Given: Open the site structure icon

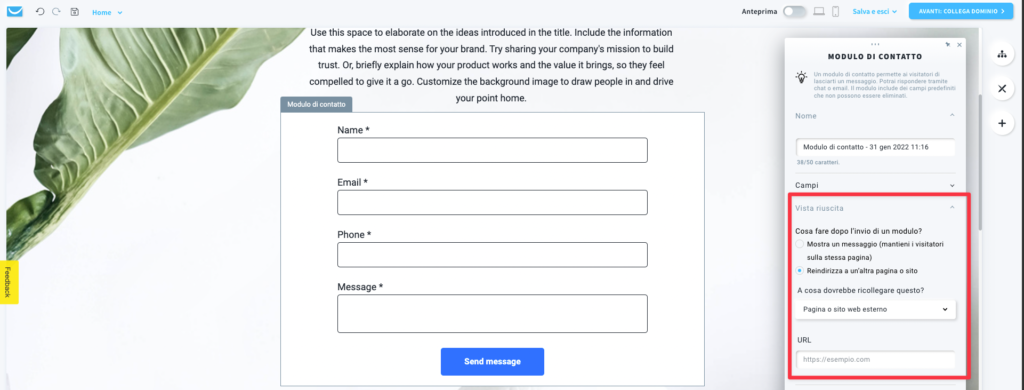Looking at the screenshot, I should click(1002, 54).
